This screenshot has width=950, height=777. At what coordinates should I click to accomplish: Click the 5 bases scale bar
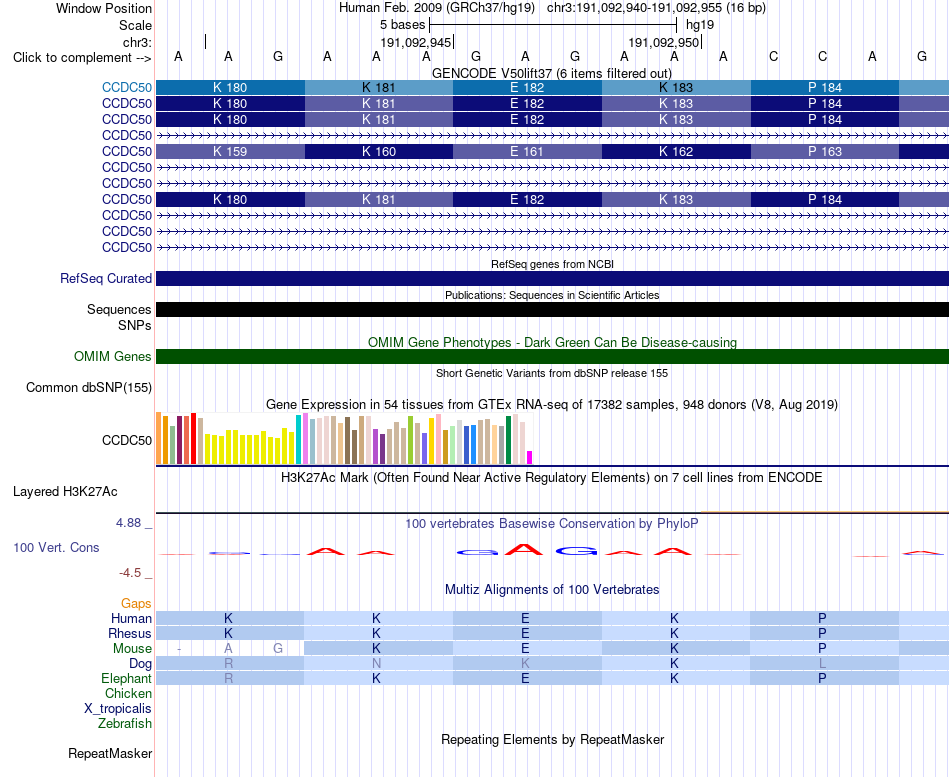[x=553, y=25]
